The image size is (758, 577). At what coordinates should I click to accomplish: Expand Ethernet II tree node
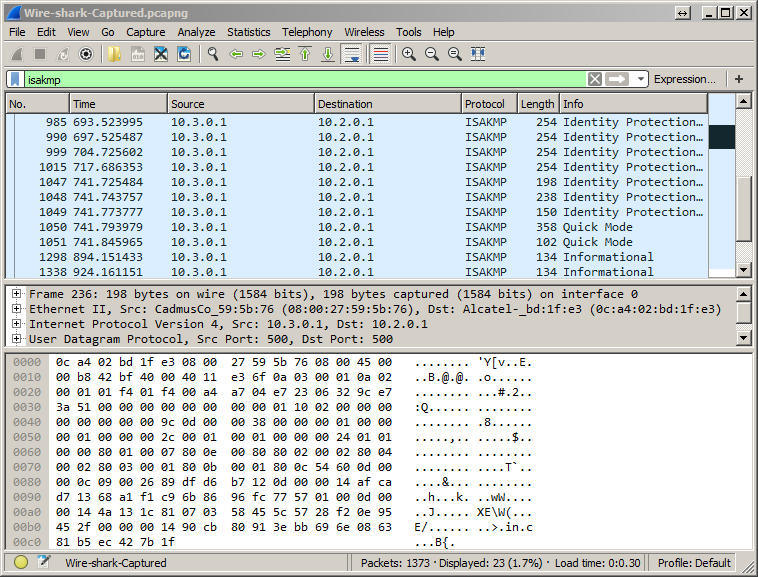click(x=16, y=309)
